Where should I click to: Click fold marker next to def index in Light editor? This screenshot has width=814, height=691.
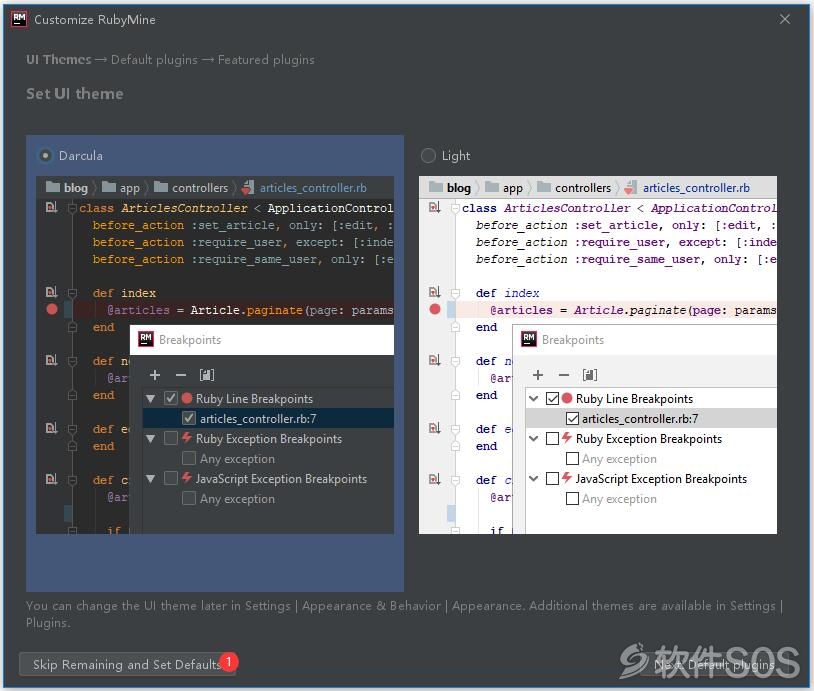(455, 293)
